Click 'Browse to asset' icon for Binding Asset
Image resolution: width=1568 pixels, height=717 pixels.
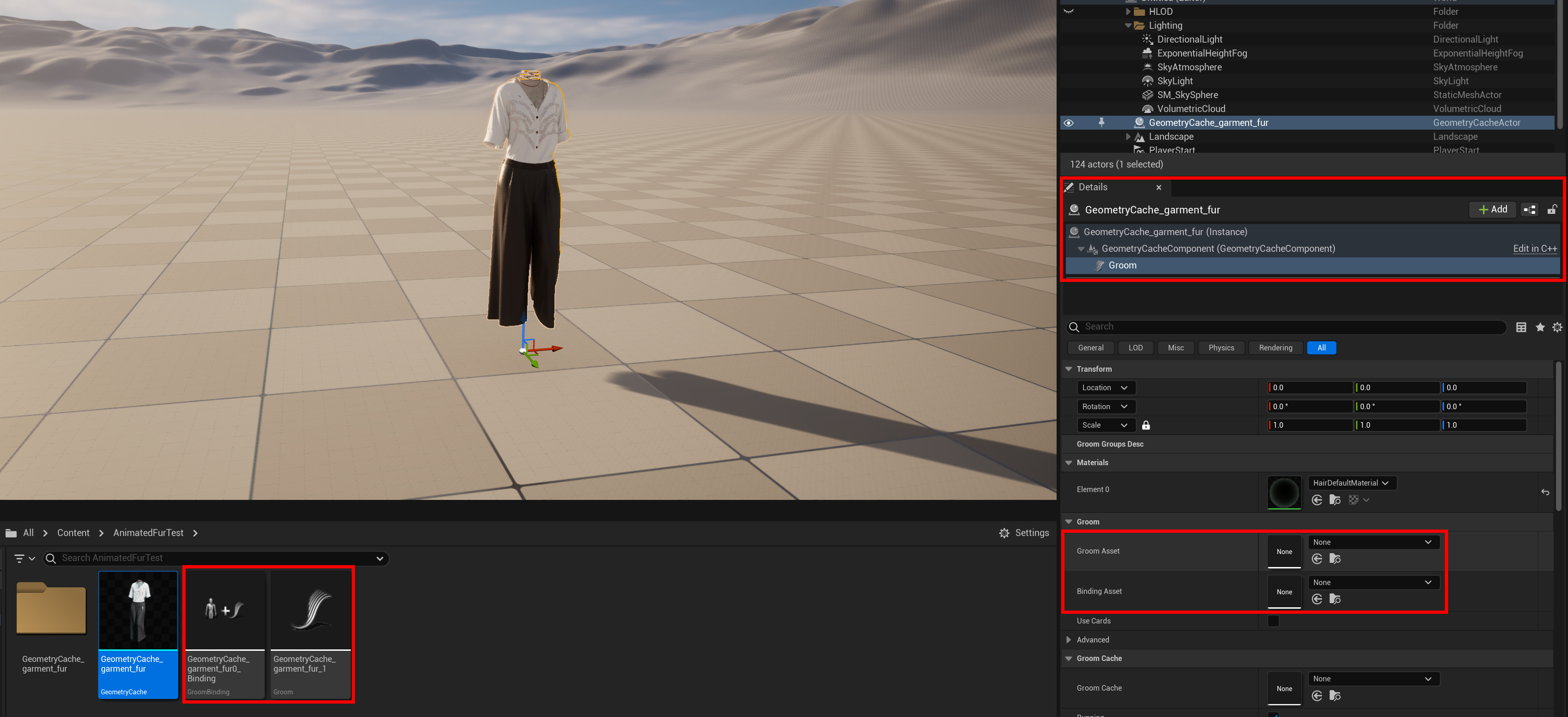[1335, 599]
